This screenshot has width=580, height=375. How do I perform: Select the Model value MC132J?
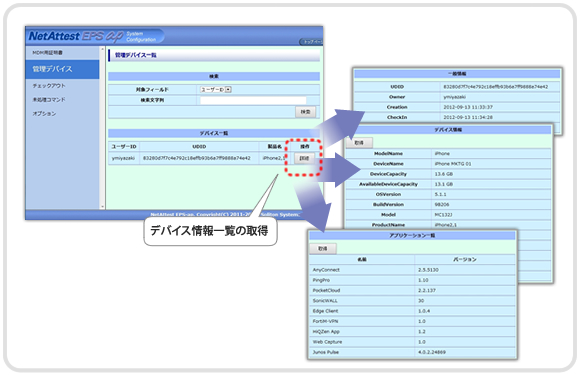444,215
